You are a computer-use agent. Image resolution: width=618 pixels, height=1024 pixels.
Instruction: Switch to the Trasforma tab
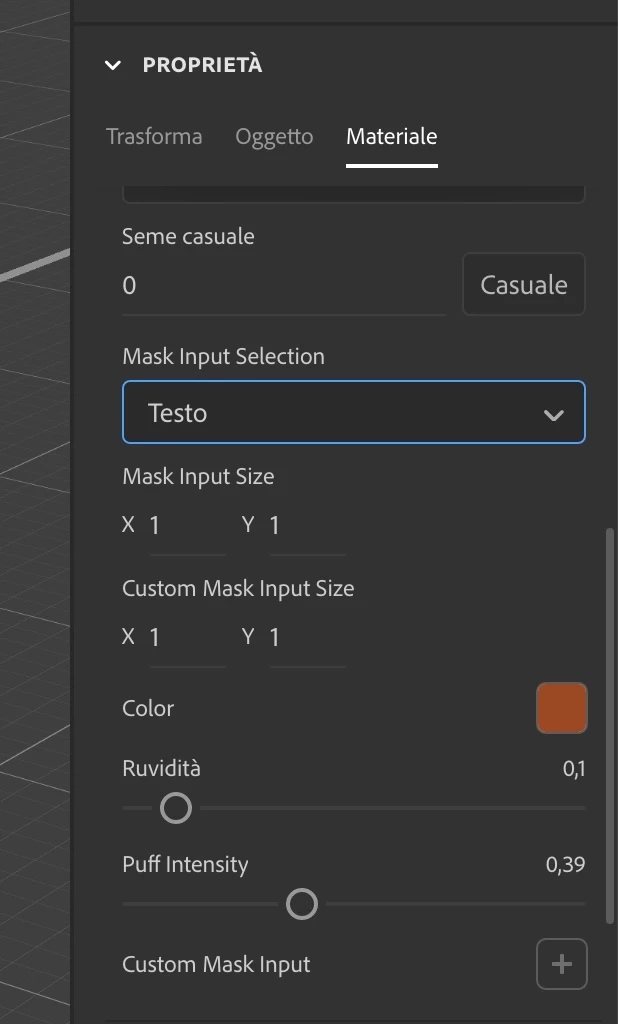point(154,136)
